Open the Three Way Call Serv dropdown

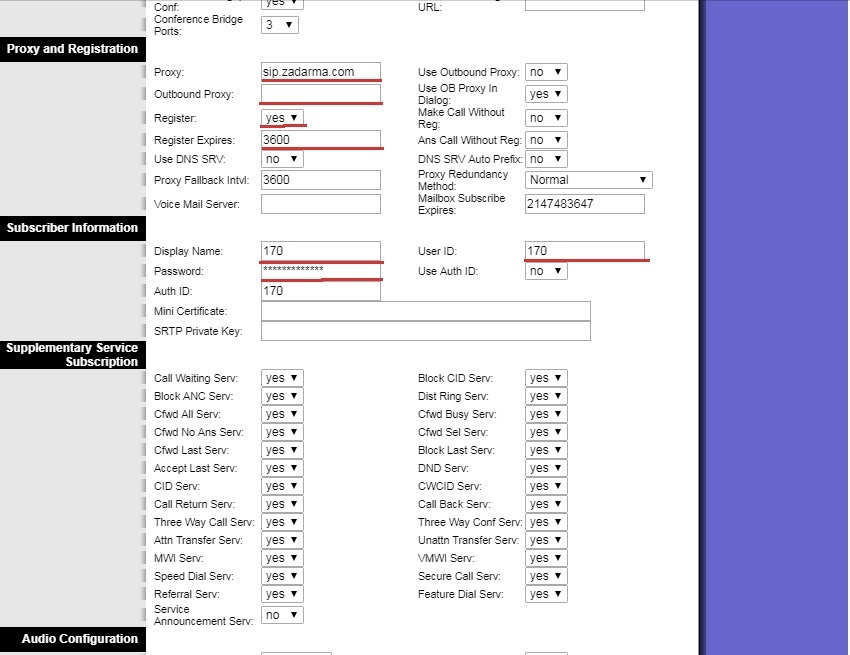[282, 522]
